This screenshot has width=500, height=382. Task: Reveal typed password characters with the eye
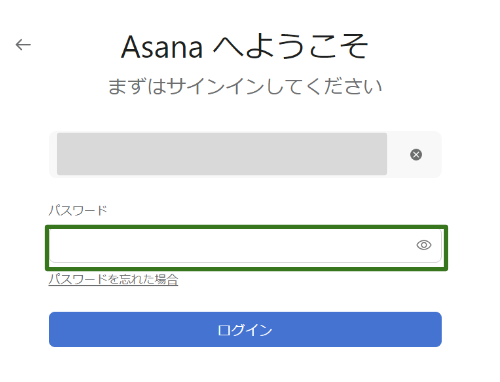[x=424, y=245]
